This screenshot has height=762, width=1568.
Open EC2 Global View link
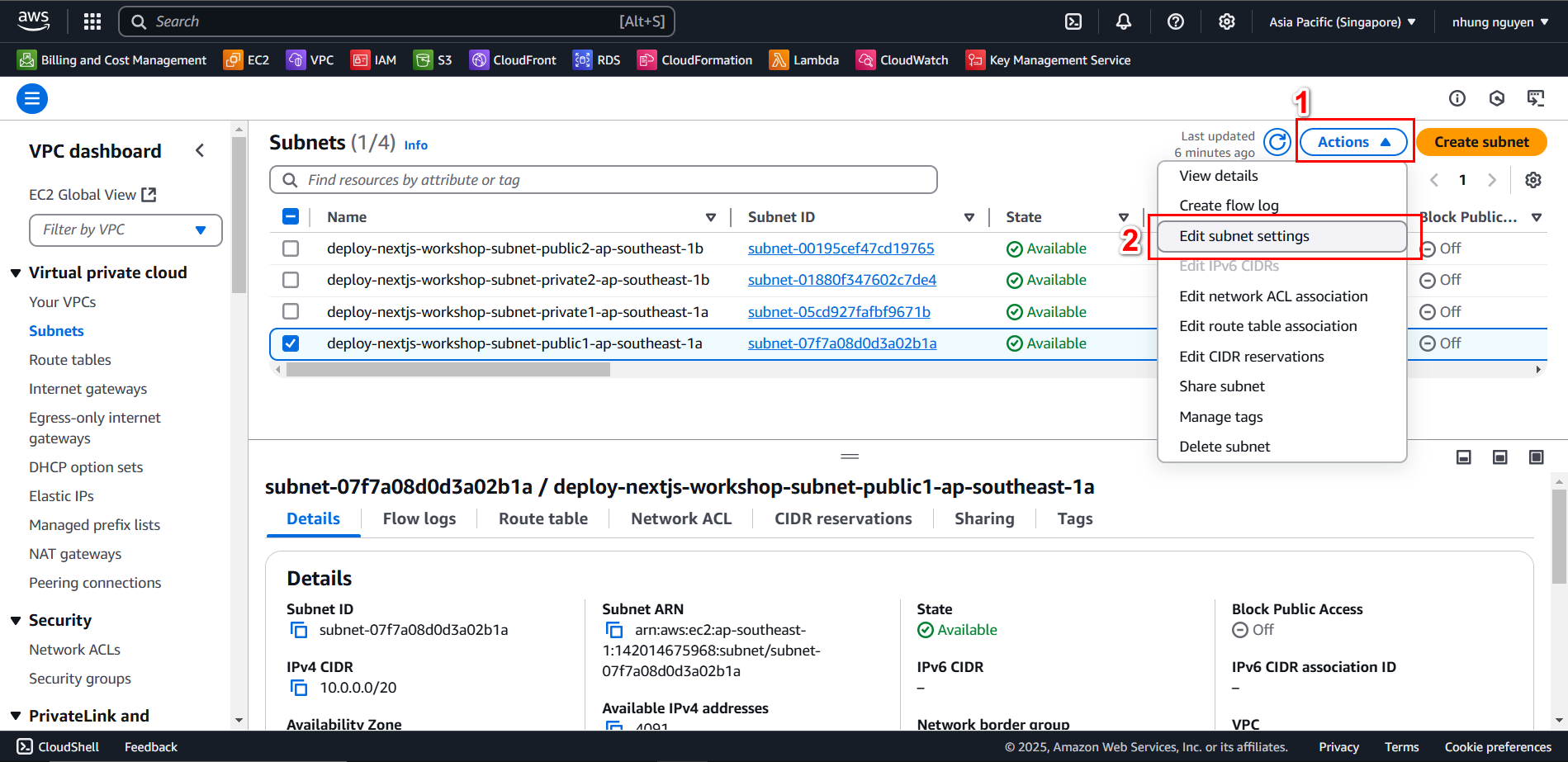92,195
